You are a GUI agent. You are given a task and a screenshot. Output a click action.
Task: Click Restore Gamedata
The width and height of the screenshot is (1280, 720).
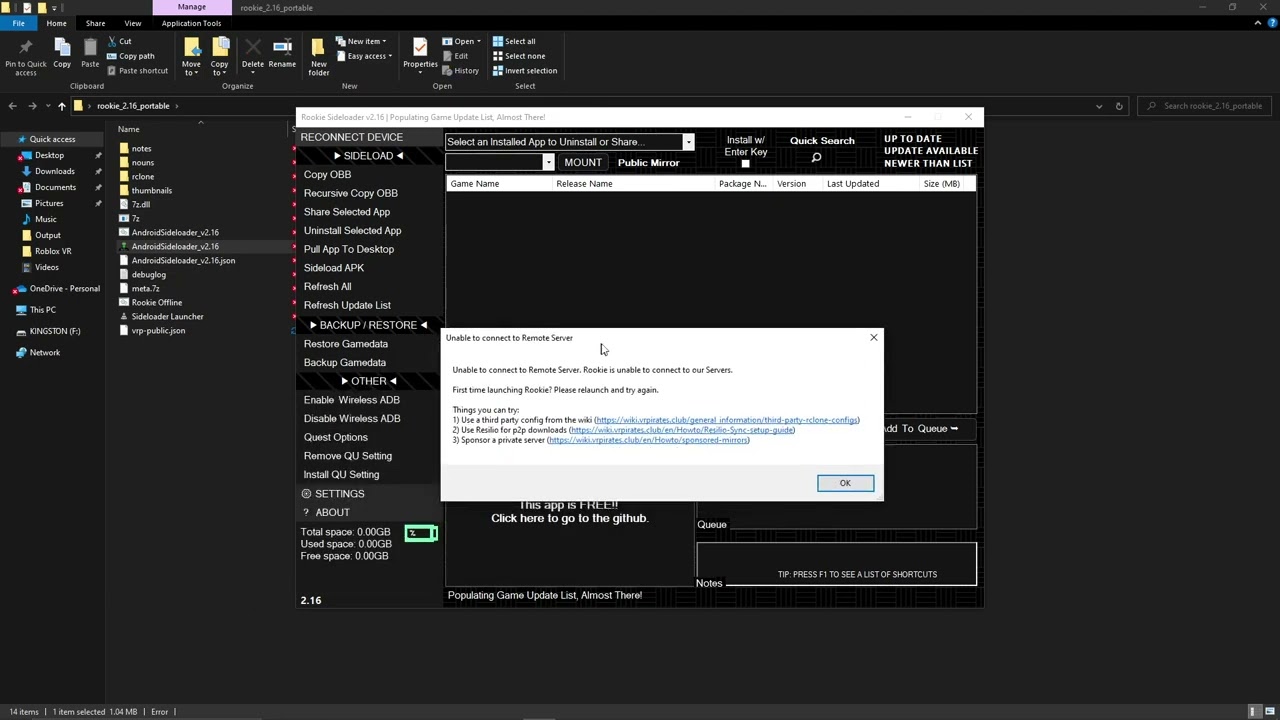(x=345, y=344)
